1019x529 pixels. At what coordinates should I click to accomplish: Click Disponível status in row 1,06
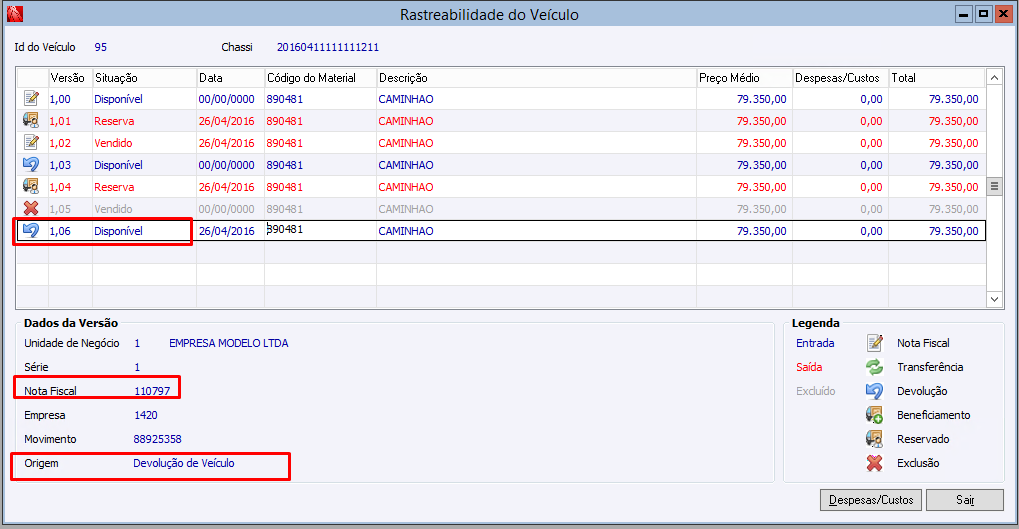coord(118,231)
